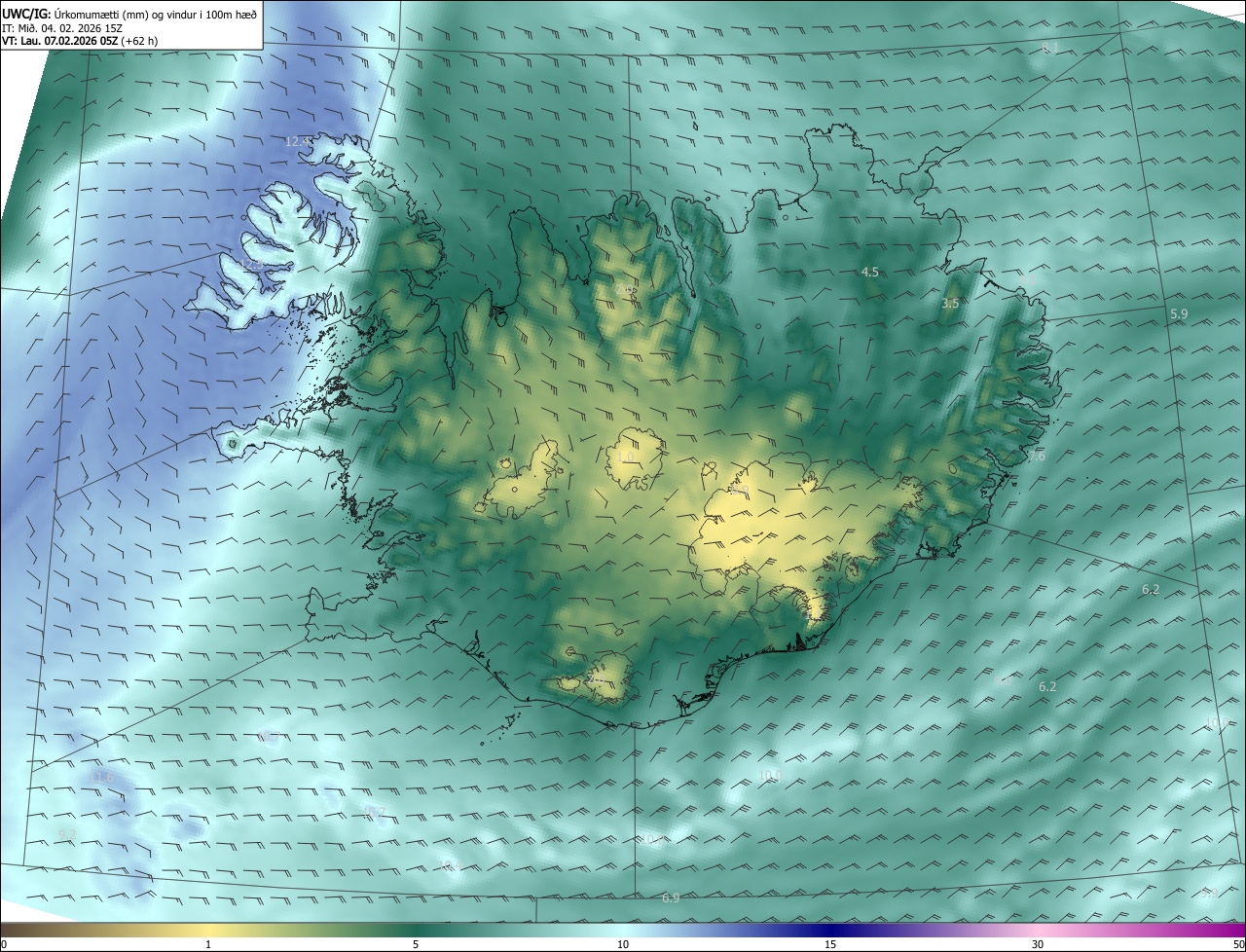1246x952 pixels.
Task: Click the colour scale tick label '15'
Action: [830, 944]
